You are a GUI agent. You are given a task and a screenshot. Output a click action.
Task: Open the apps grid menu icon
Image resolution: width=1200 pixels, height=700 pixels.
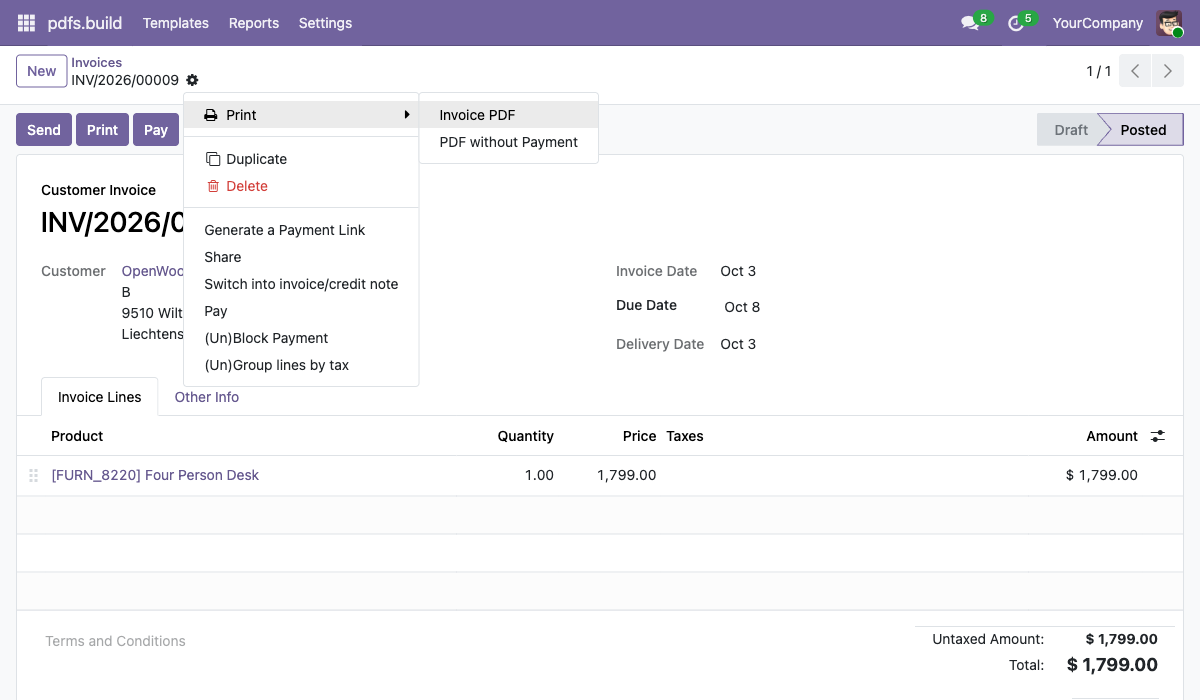[26, 23]
